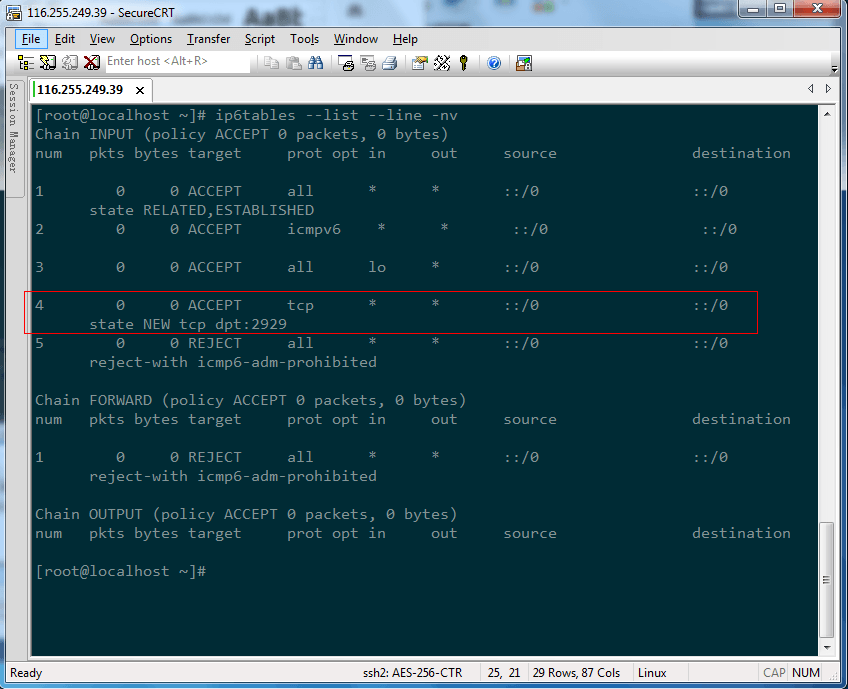
Task: Launch SecureFX from the last toolbar icon
Action: point(524,62)
